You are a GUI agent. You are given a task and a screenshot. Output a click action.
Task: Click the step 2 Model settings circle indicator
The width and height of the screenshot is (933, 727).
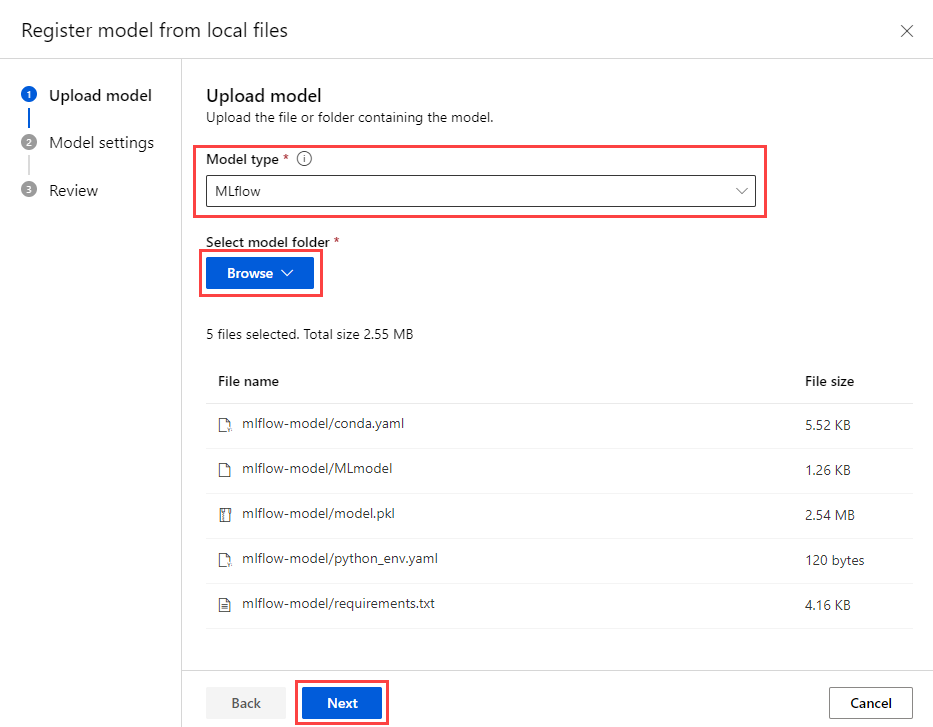coord(27,142)
